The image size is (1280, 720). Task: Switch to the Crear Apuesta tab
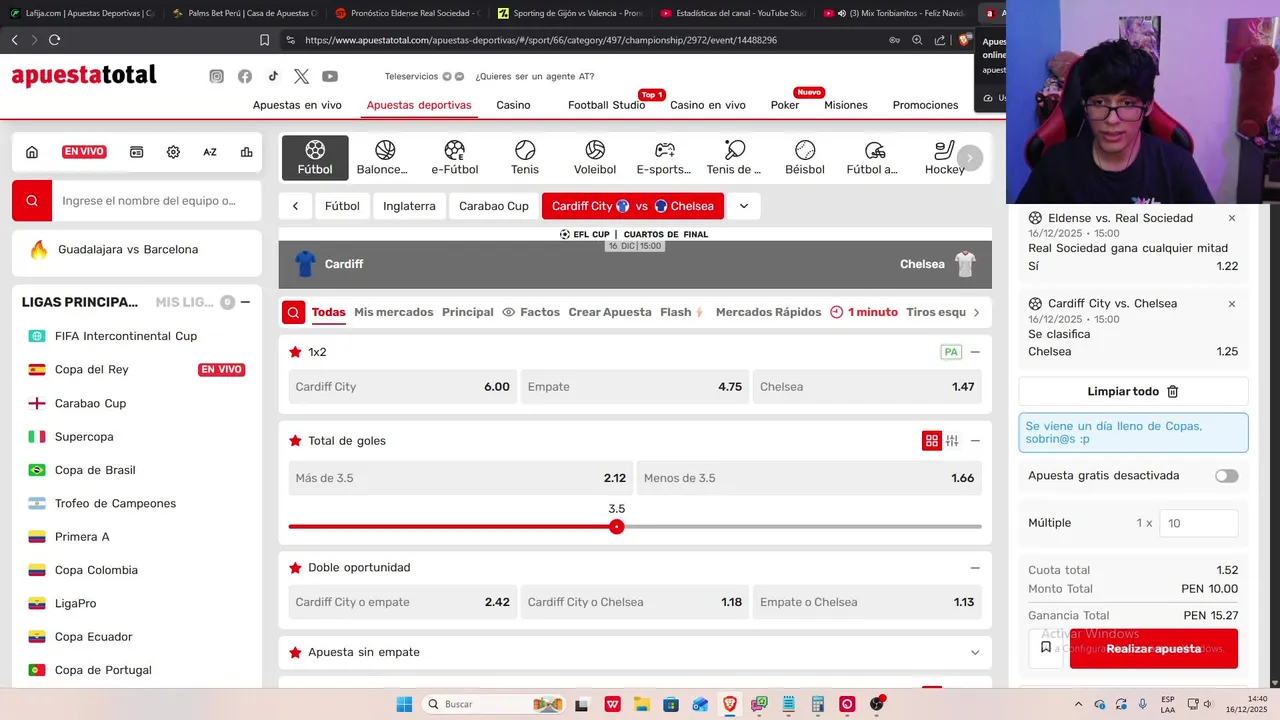610,312
